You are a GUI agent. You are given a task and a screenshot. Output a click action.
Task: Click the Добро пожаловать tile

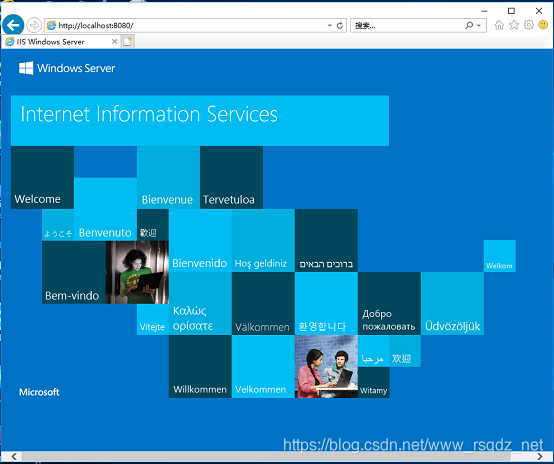point(389,304)
